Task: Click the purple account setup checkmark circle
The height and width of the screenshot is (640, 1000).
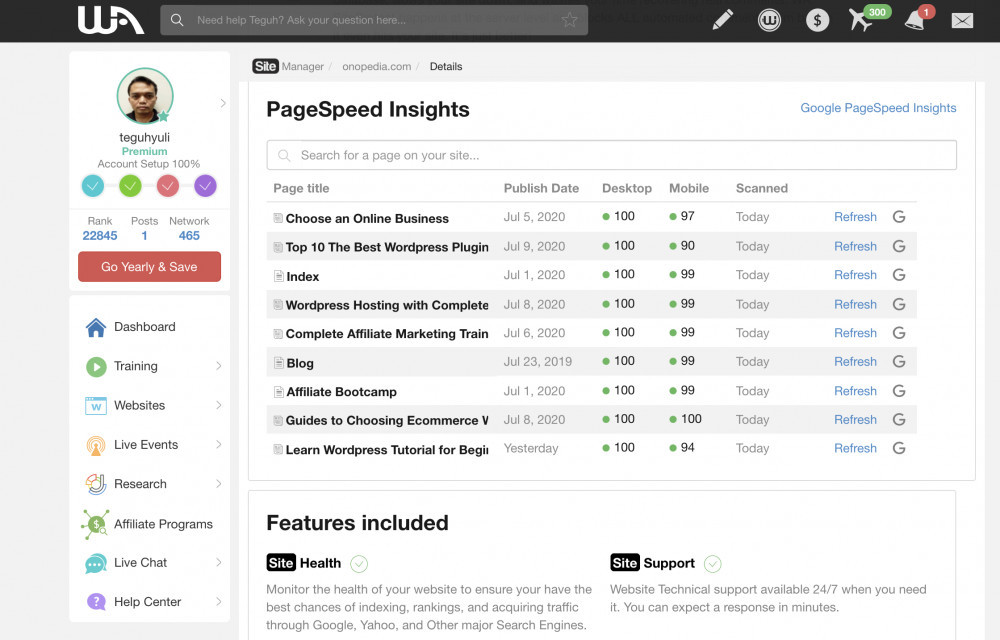Action: (x=205, y=186)
